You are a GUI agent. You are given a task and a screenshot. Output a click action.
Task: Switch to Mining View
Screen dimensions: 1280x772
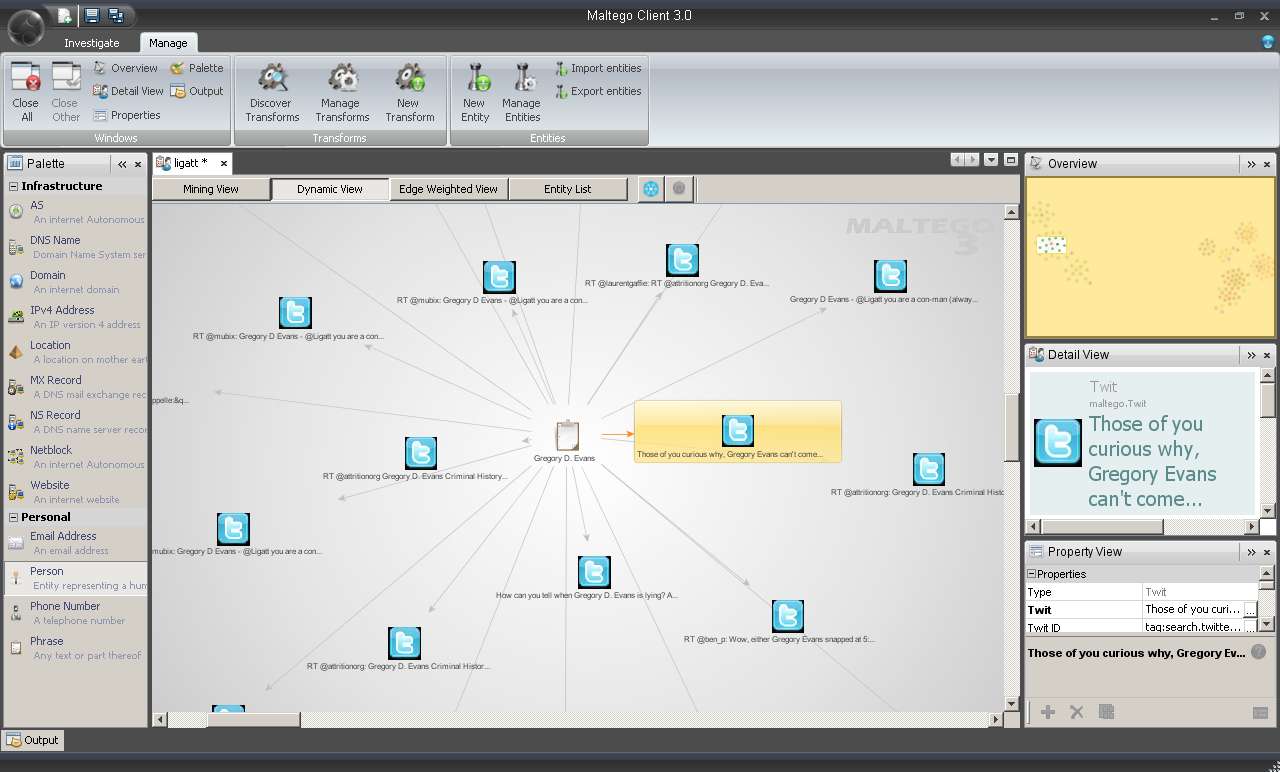pos(211,189)
